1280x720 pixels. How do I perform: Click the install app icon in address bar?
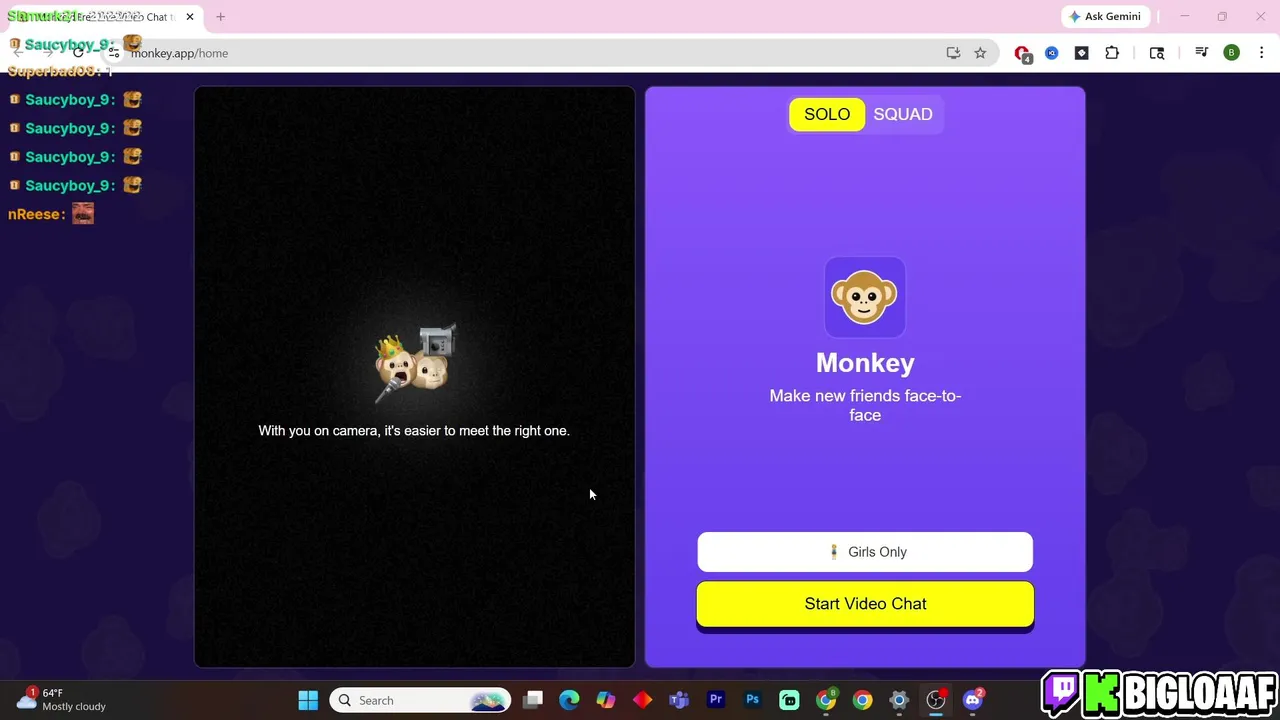953,53
